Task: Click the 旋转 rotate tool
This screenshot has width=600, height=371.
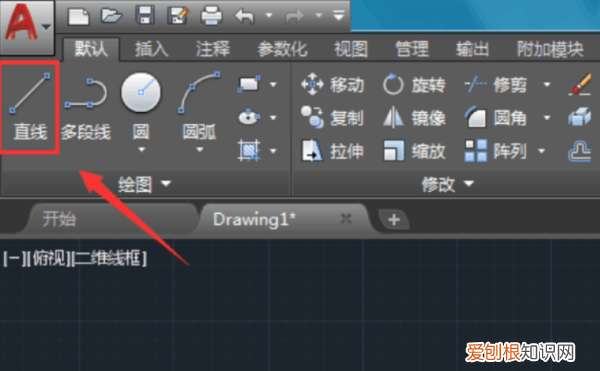Action: [414, 84]
